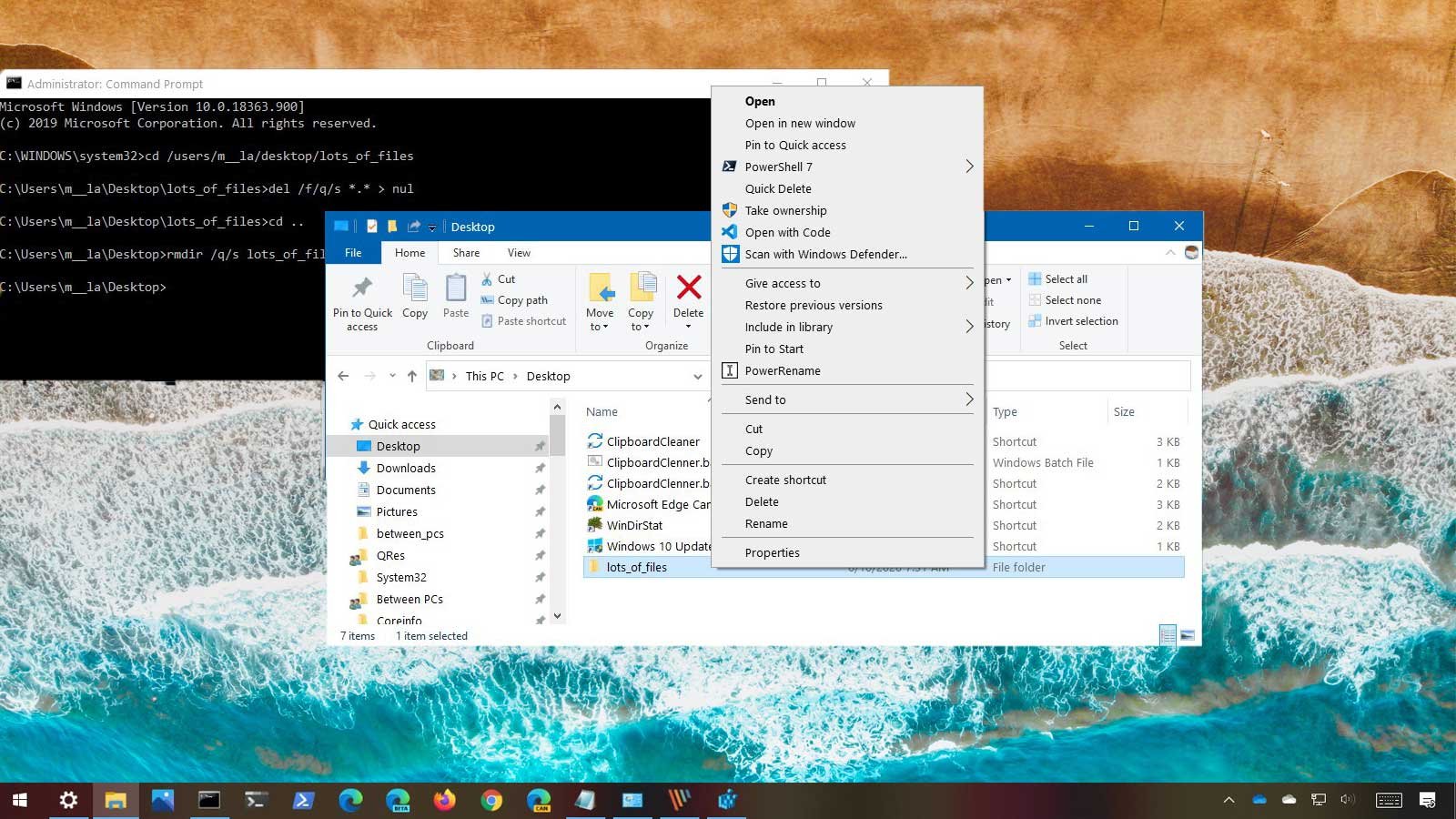This screenshot has height=819, width=1456.
Task: Open Firefox from the taskbar
Action: (x=444, y=801)
